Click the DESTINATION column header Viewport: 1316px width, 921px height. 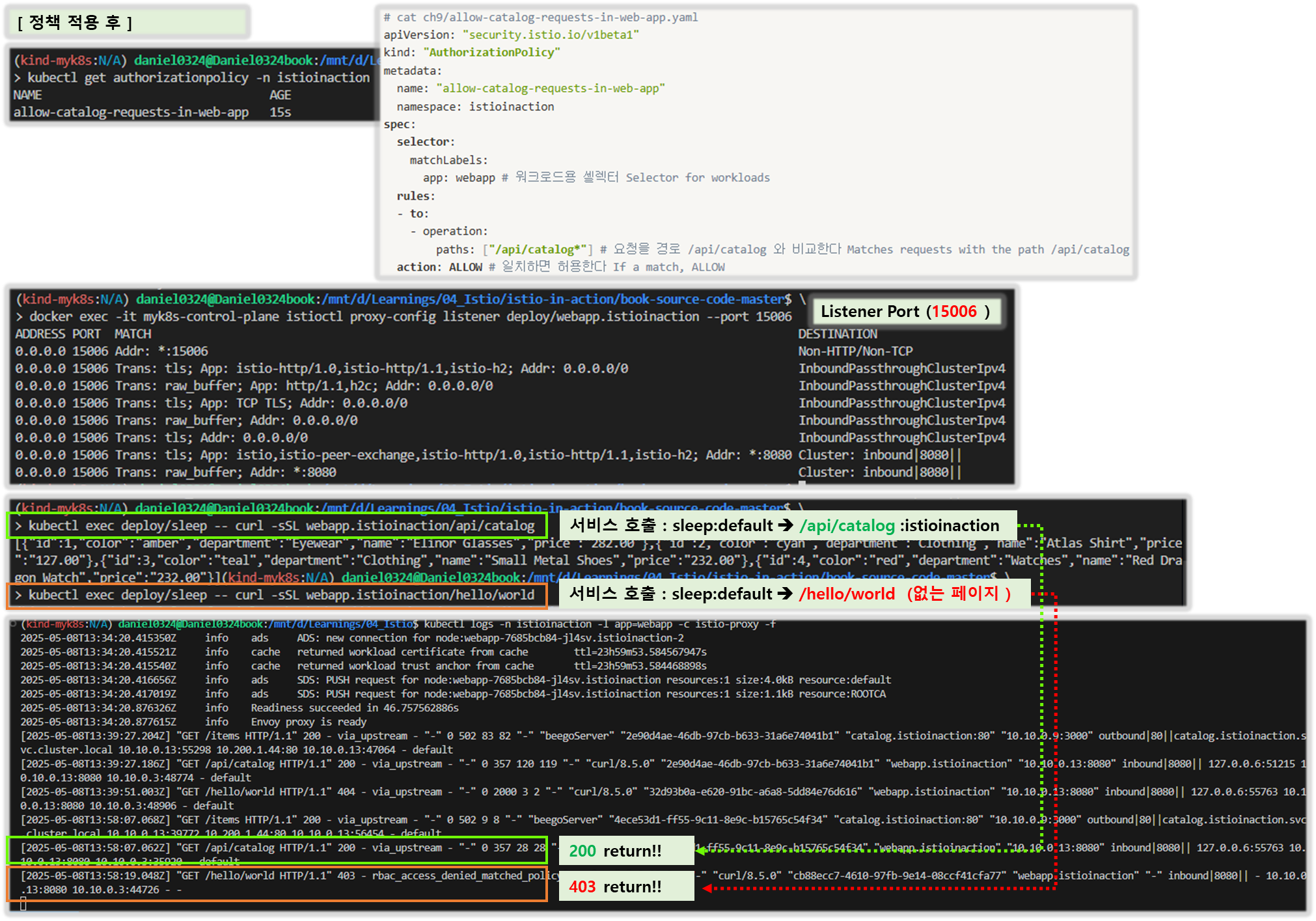click(x=838, y=334)
